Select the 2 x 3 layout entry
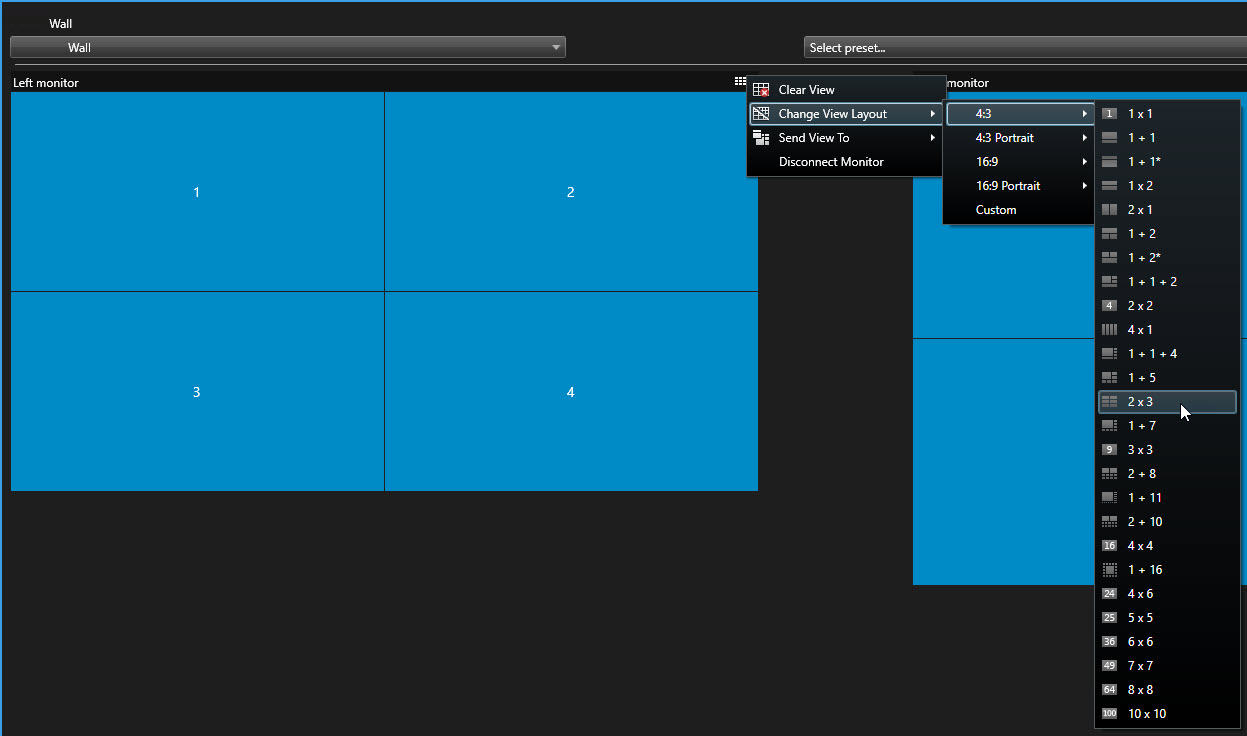This screenshot has width=1247, height=736. tap(1140, 402)
